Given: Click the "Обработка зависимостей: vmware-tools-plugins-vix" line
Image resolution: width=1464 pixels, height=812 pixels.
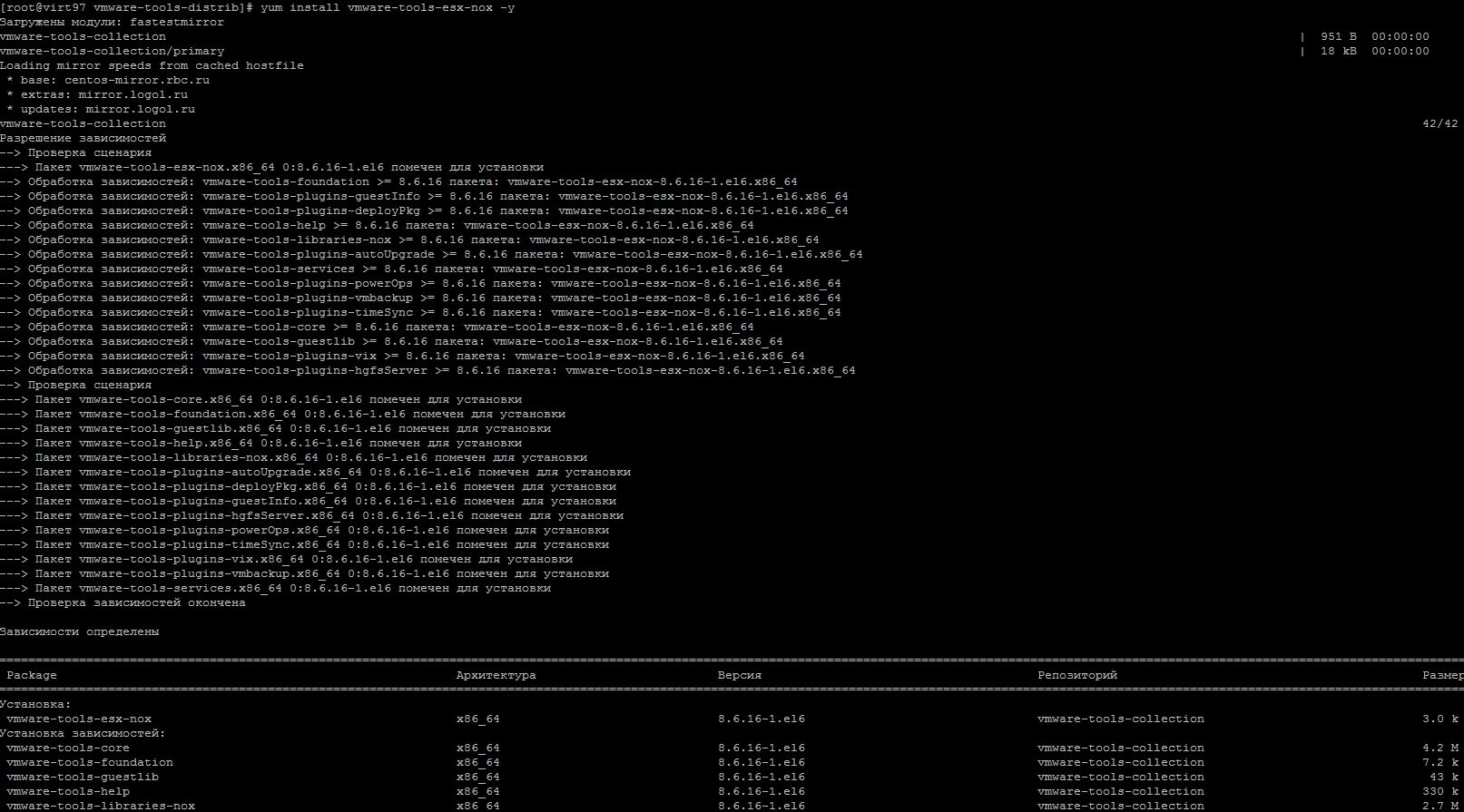Looking at the screenshot, I should tap(402, 356).
